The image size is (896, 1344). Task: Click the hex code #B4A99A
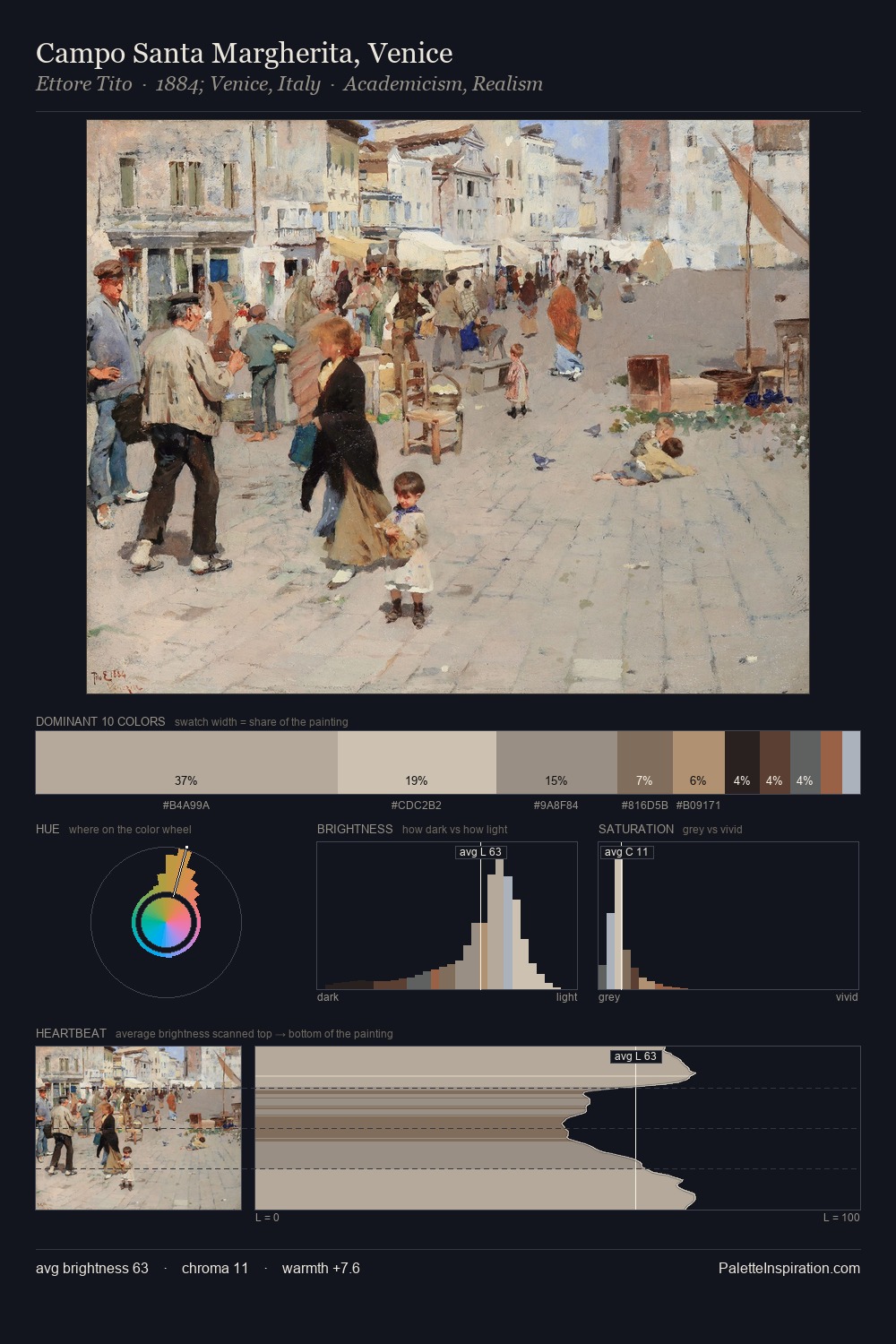point(186,806)
